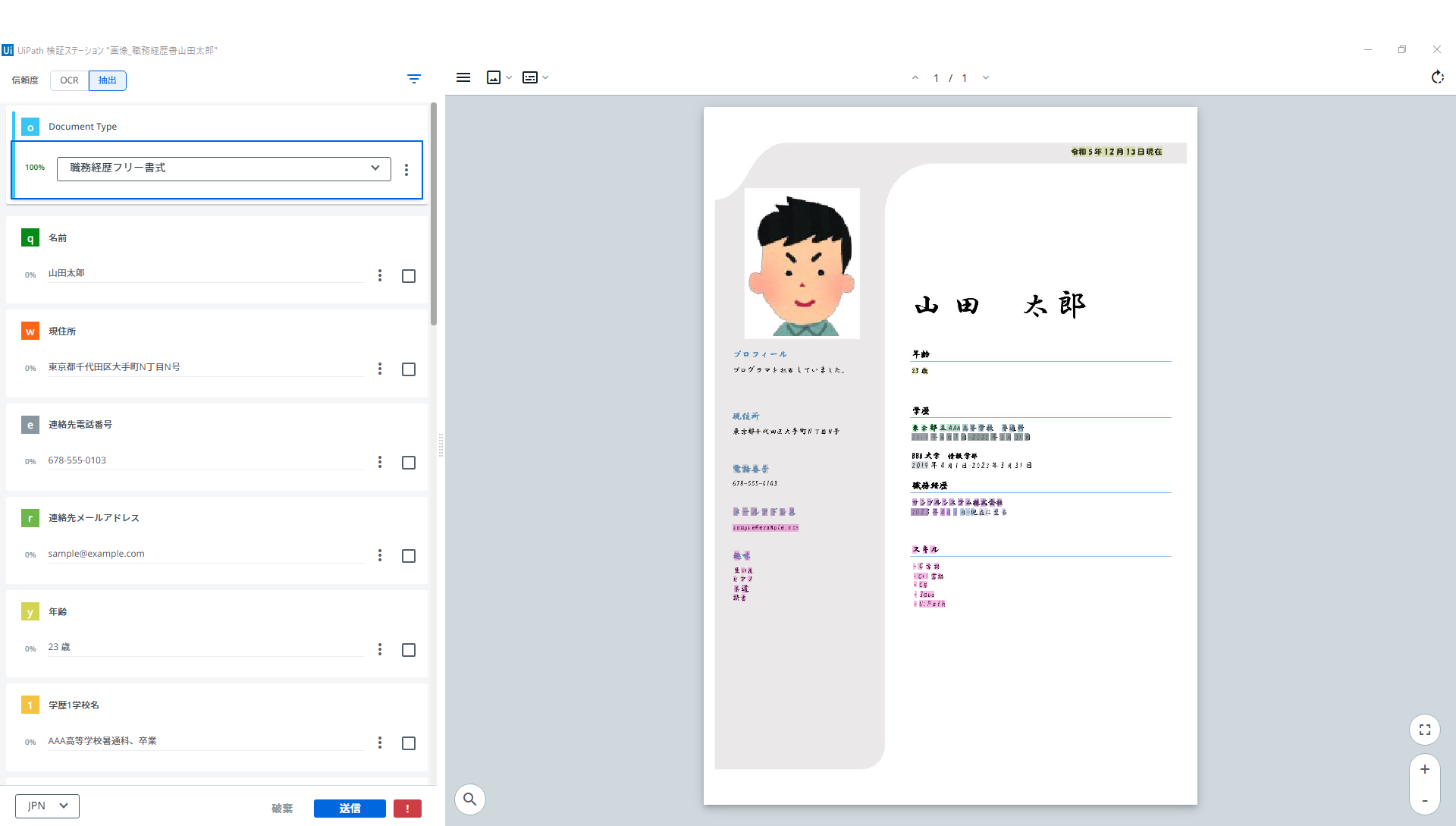Click the filter icon in the fields panel
This screenshot has width=1456, height=826.
(414, 79)
